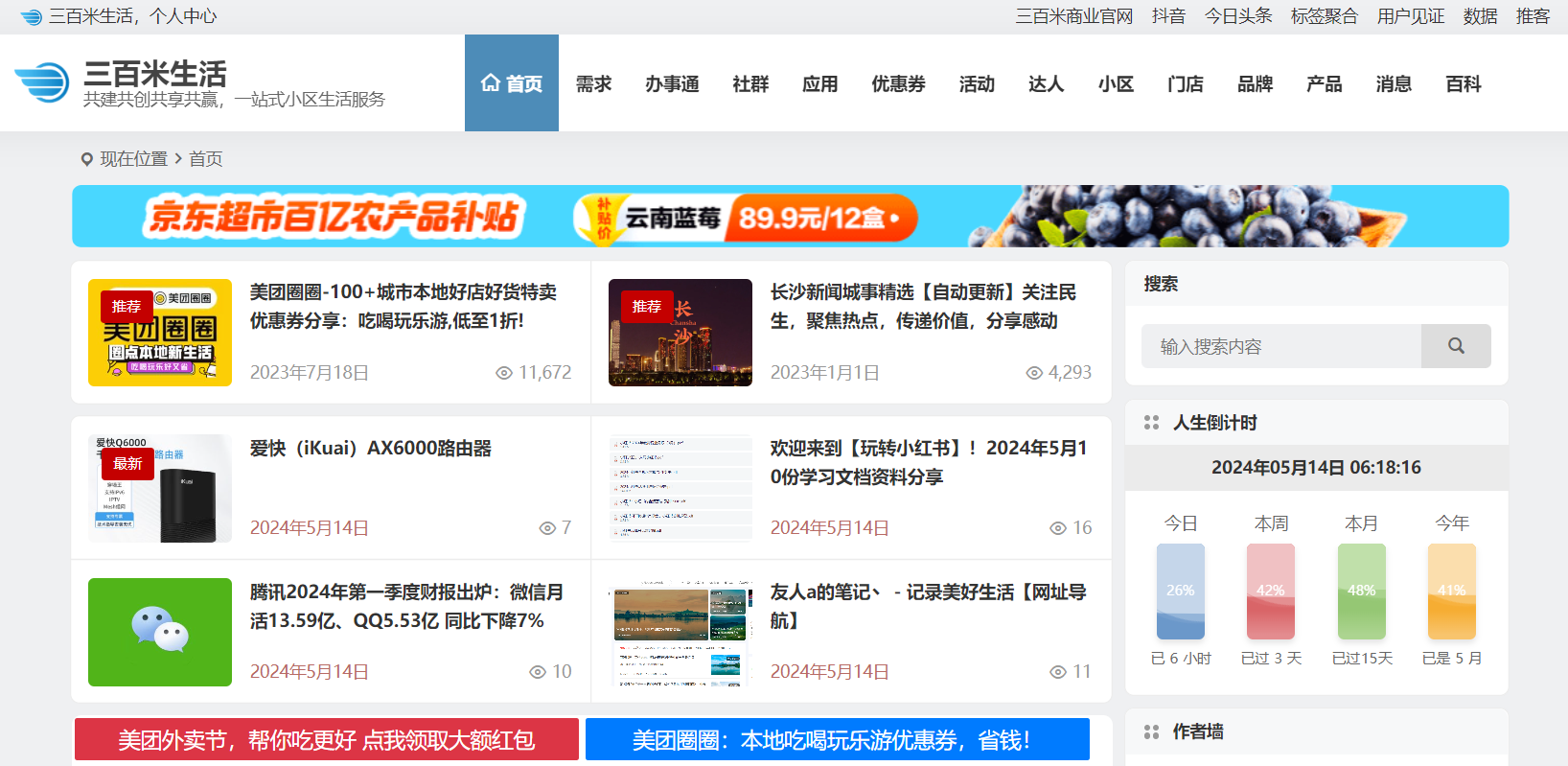Viewport: 1568px width, 766px height.
Task: Click the 2023年1月1日 post date
Action: [x=825, y=373]
